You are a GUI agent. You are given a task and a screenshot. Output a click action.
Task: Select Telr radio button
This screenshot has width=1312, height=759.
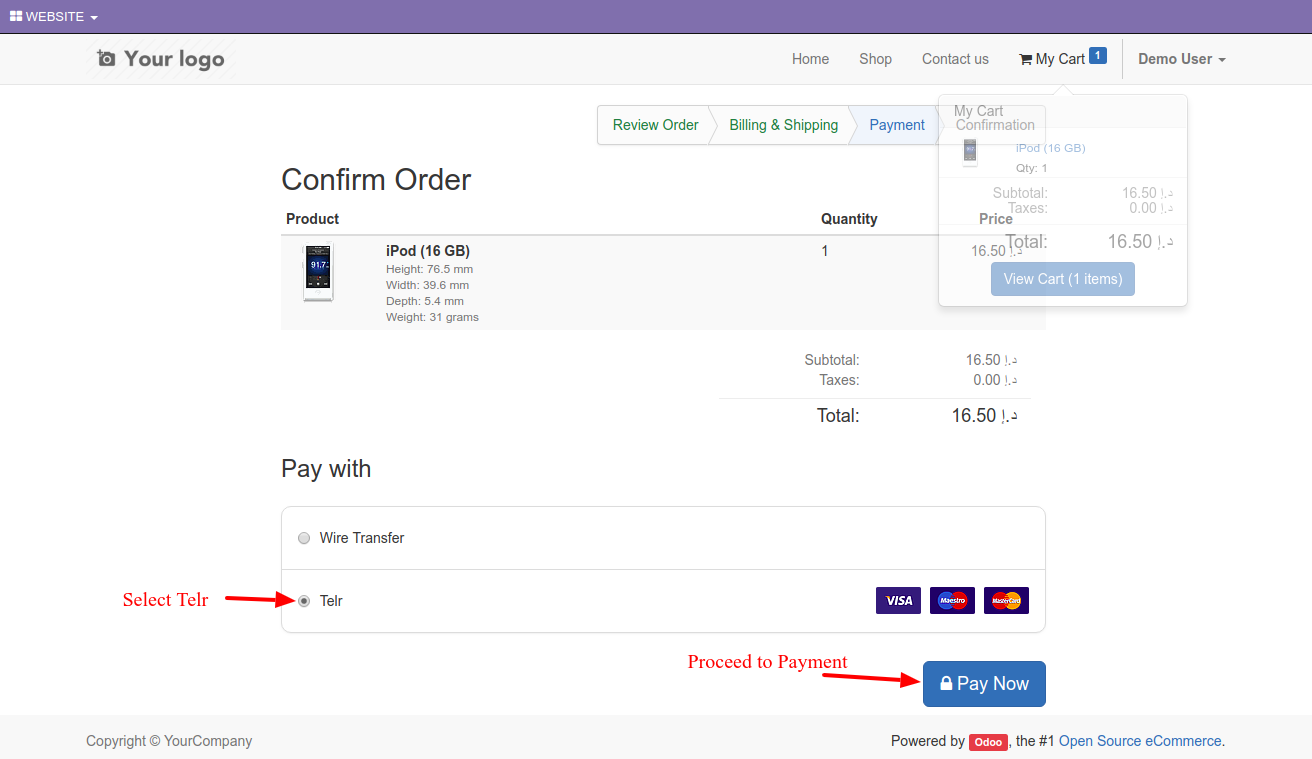[x=304, y=601]
